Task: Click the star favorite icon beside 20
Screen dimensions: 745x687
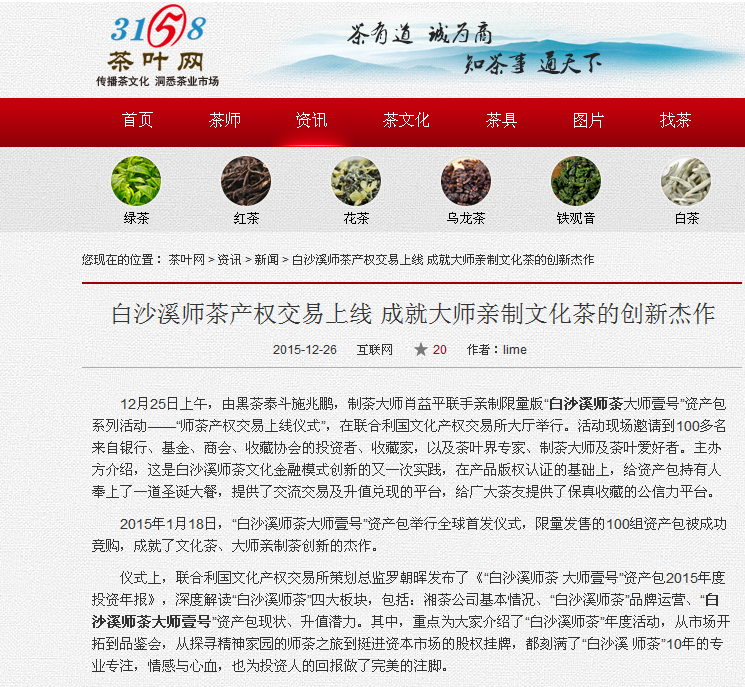Action: pos(420,350)
